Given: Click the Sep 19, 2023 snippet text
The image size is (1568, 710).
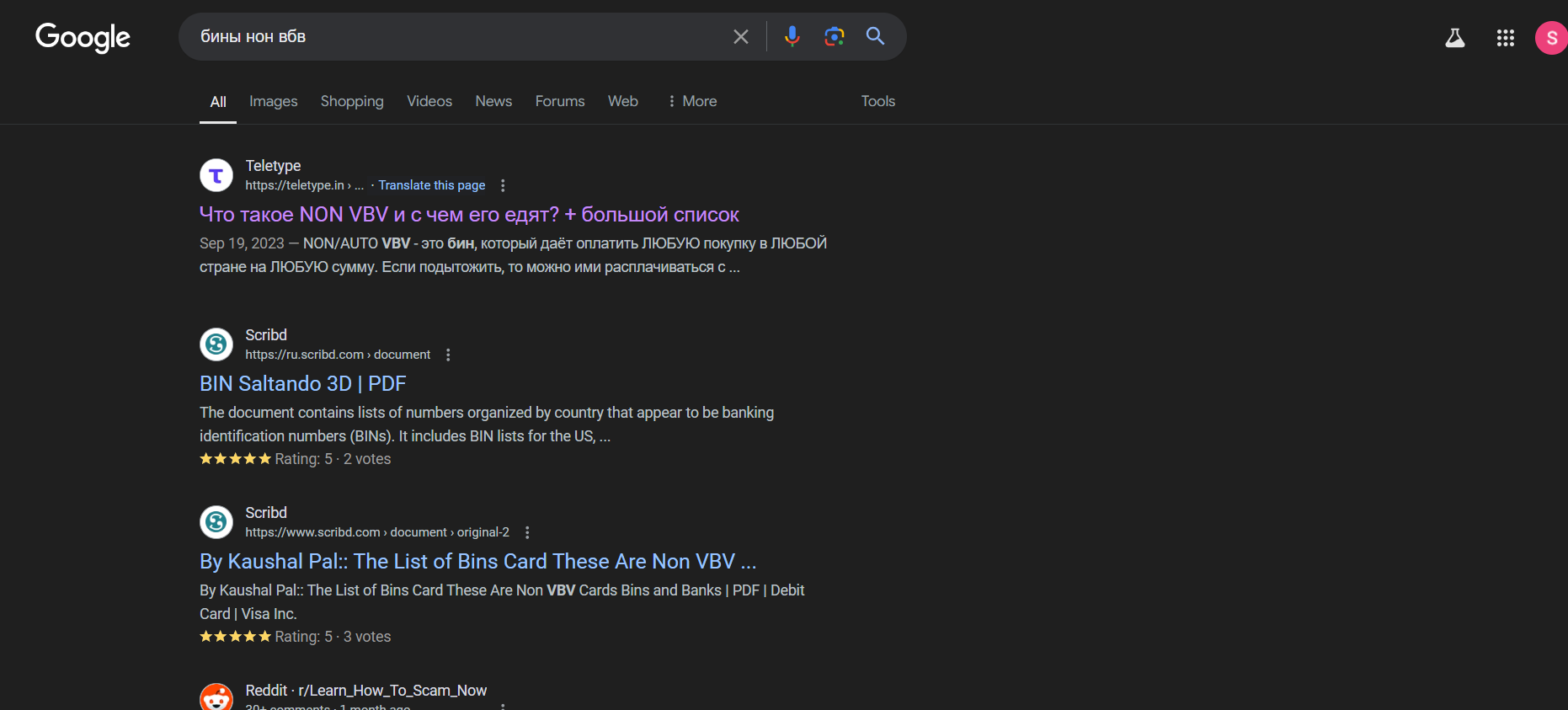Looking at the screenshot, I should (242, 243).
